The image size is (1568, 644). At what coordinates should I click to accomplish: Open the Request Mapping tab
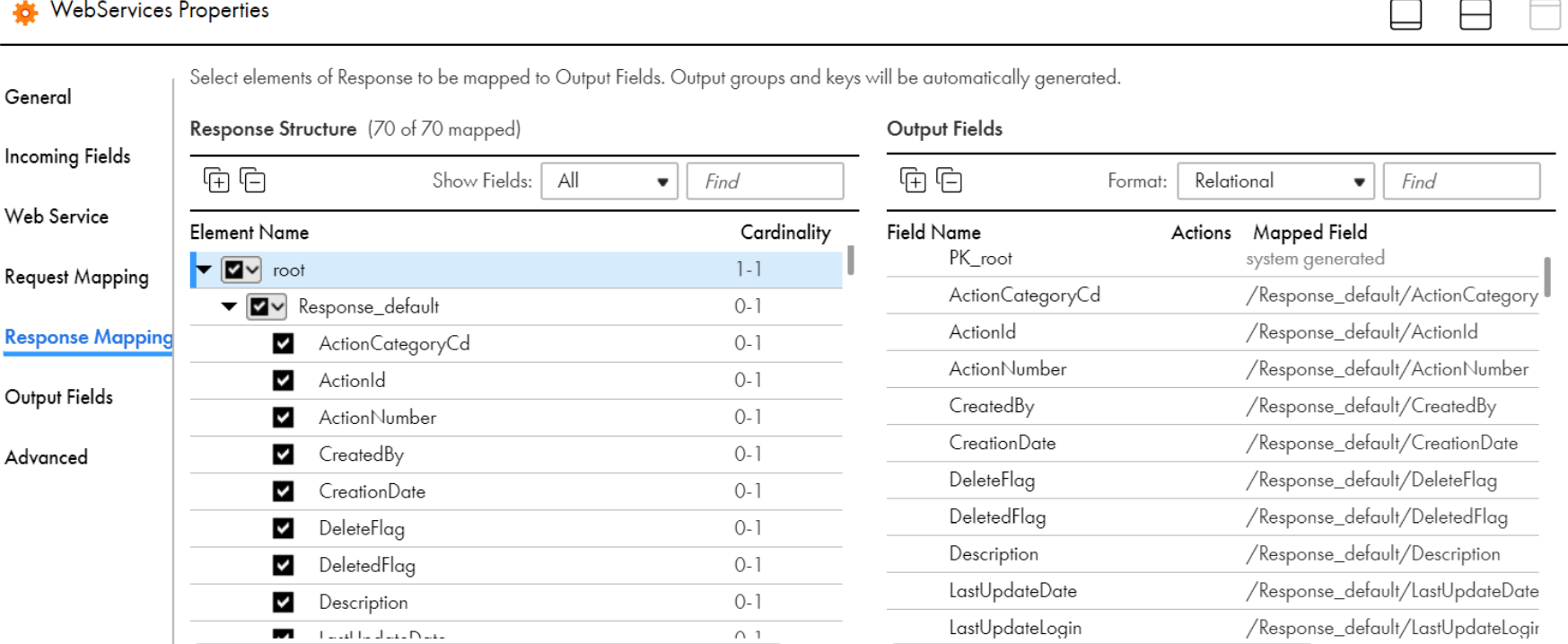coord(76,277)
